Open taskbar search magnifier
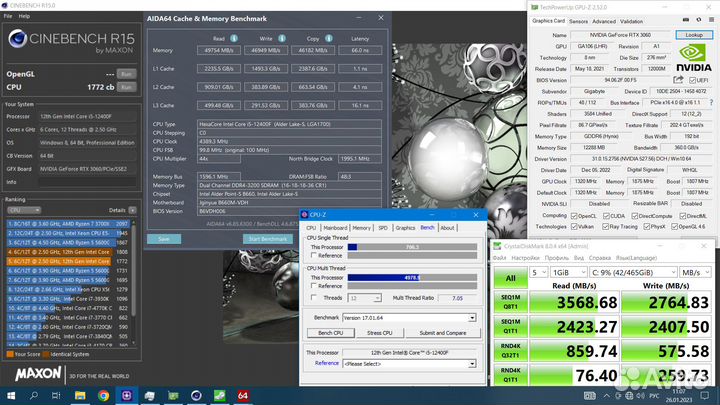Viewport: 720px width, 405px height. [34, 395]
